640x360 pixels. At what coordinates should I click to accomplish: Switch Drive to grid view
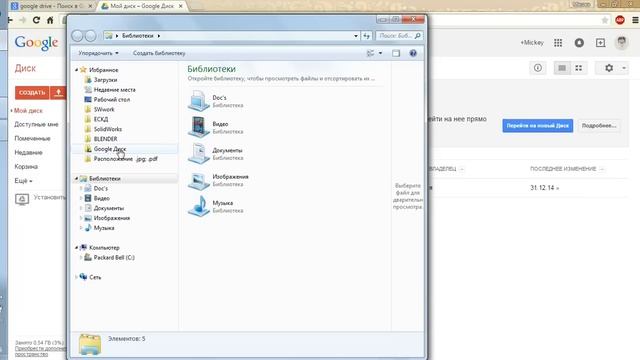[579, 68]
